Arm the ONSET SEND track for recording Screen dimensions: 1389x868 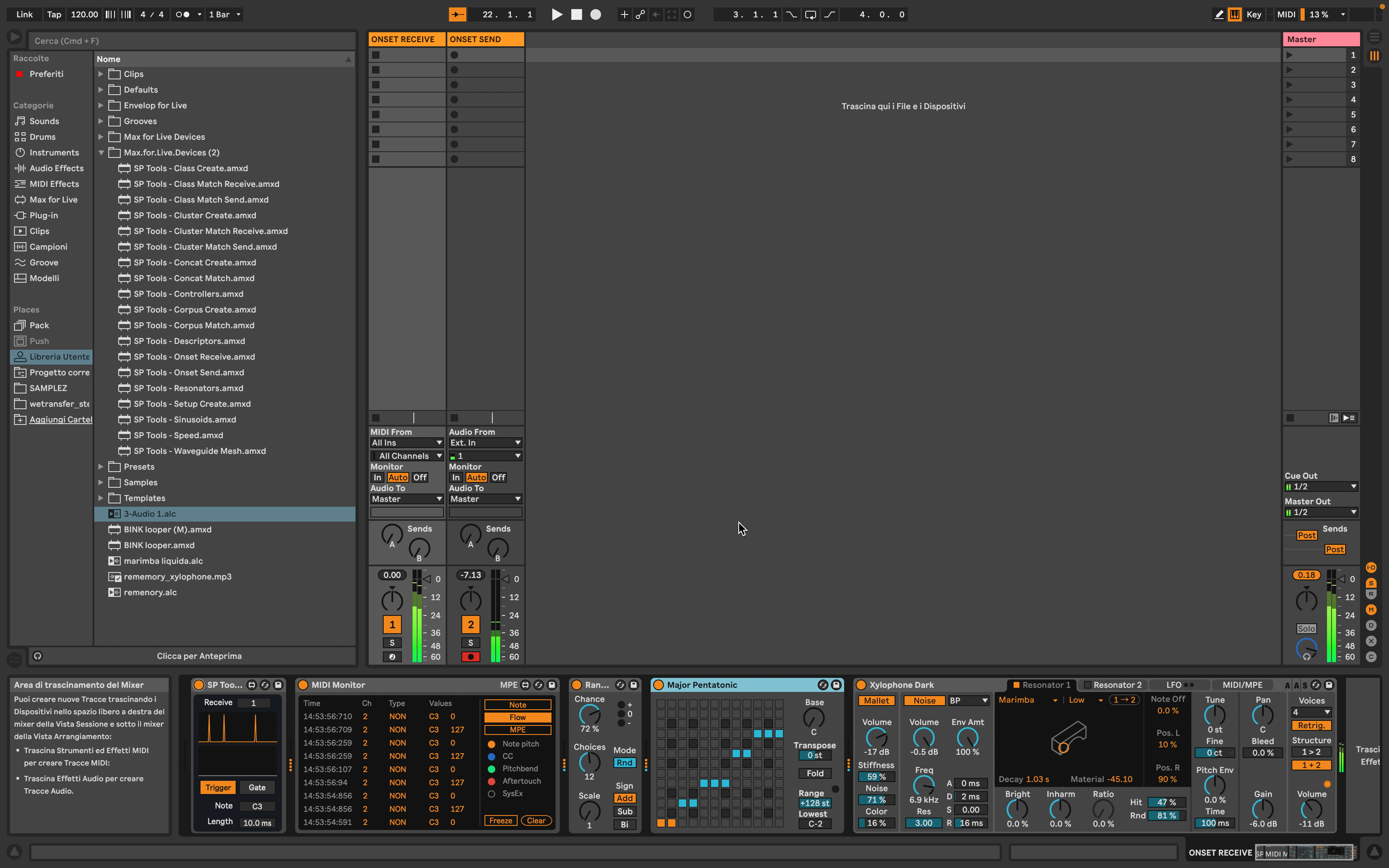[x=471, y=657]
